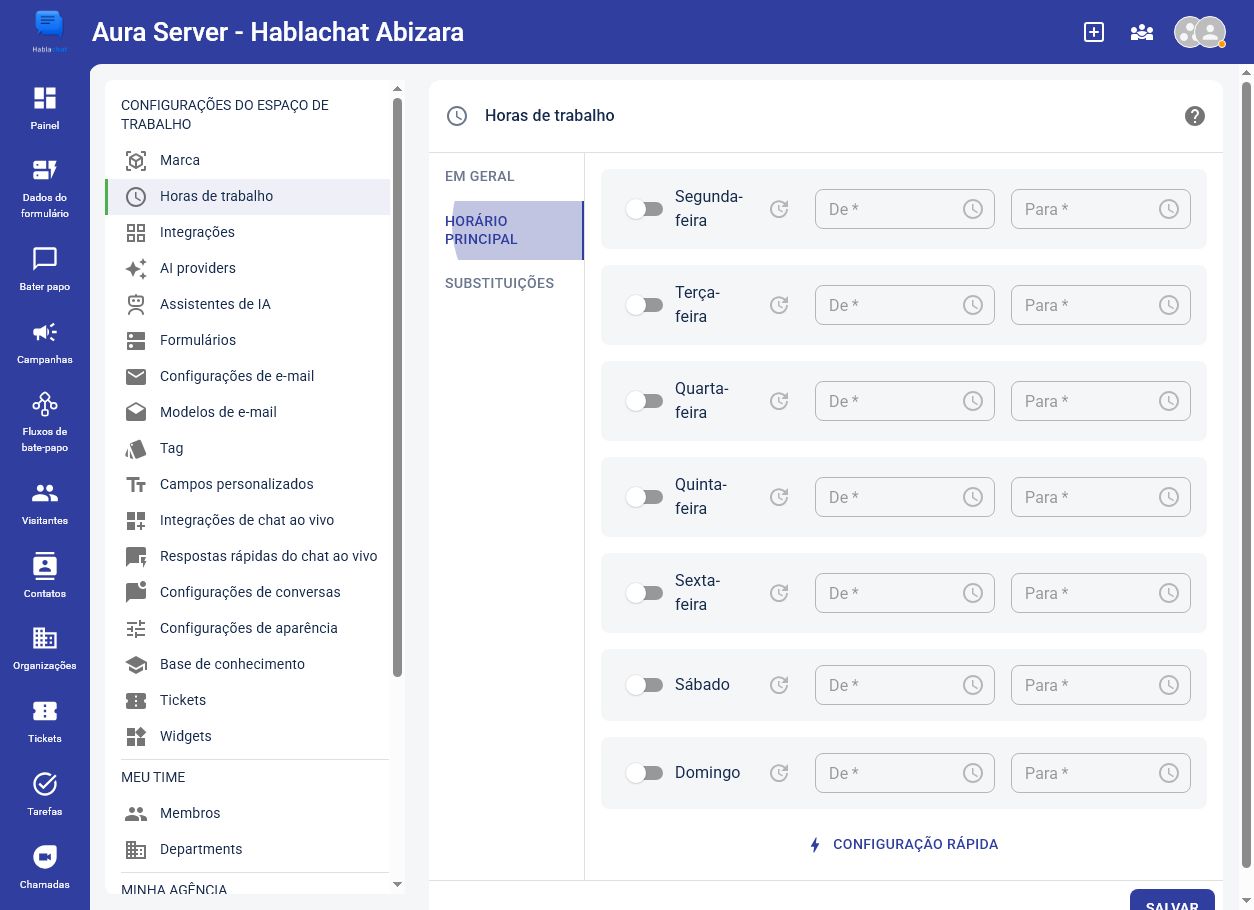The width and height of the screenshot is (1254, 910).
Task: Open the Visitantes icon
Action: point(45,493)
